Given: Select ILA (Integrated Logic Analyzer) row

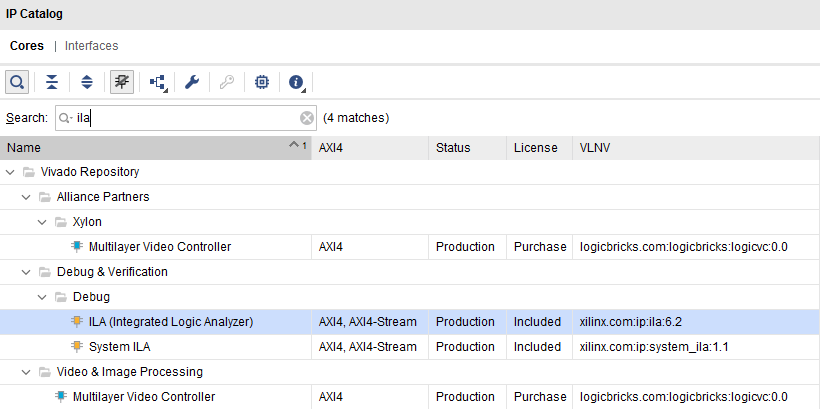Looking at the screenshot, I should coord(170,322).
